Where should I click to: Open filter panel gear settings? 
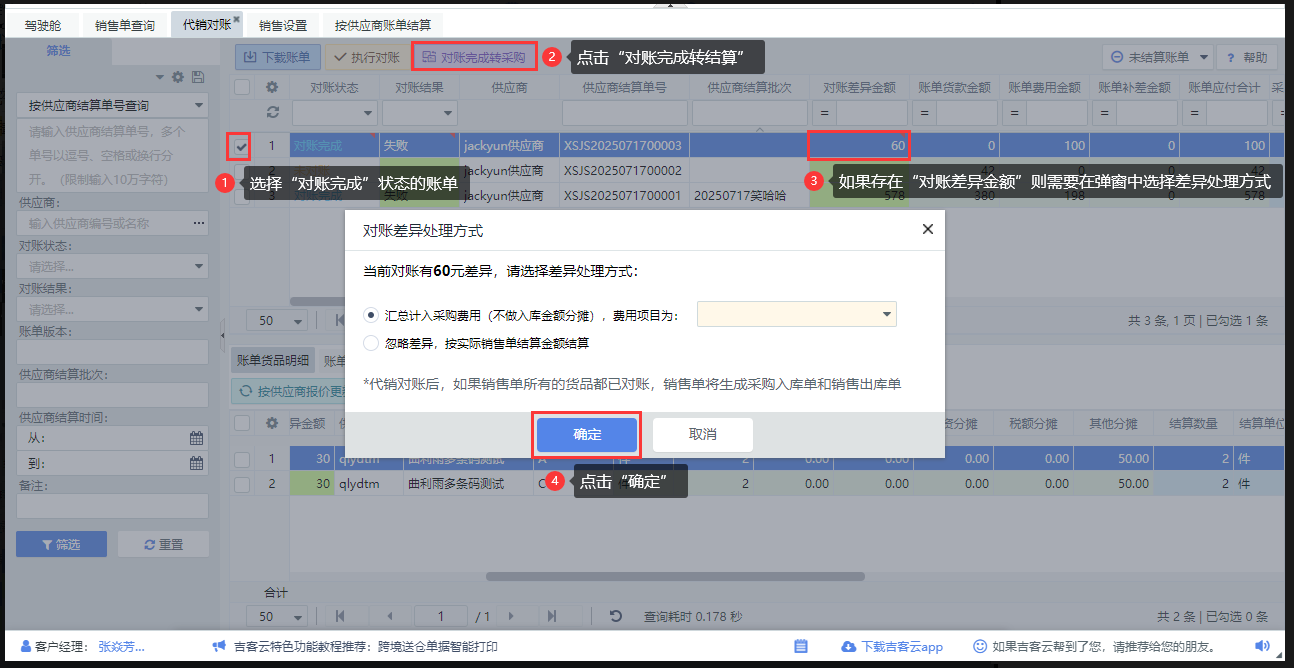click(178, 77)
